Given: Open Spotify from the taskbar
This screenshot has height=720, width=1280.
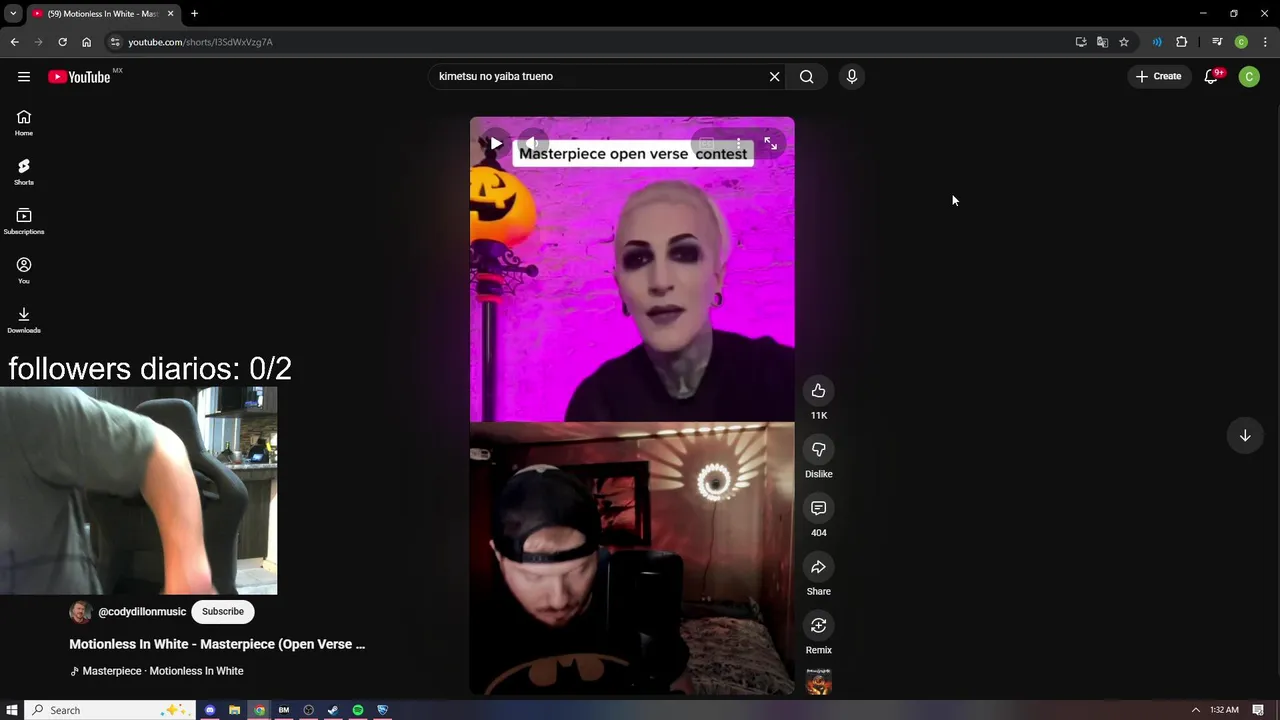Looking at the screenshot, I should click(x=357, y=710).
